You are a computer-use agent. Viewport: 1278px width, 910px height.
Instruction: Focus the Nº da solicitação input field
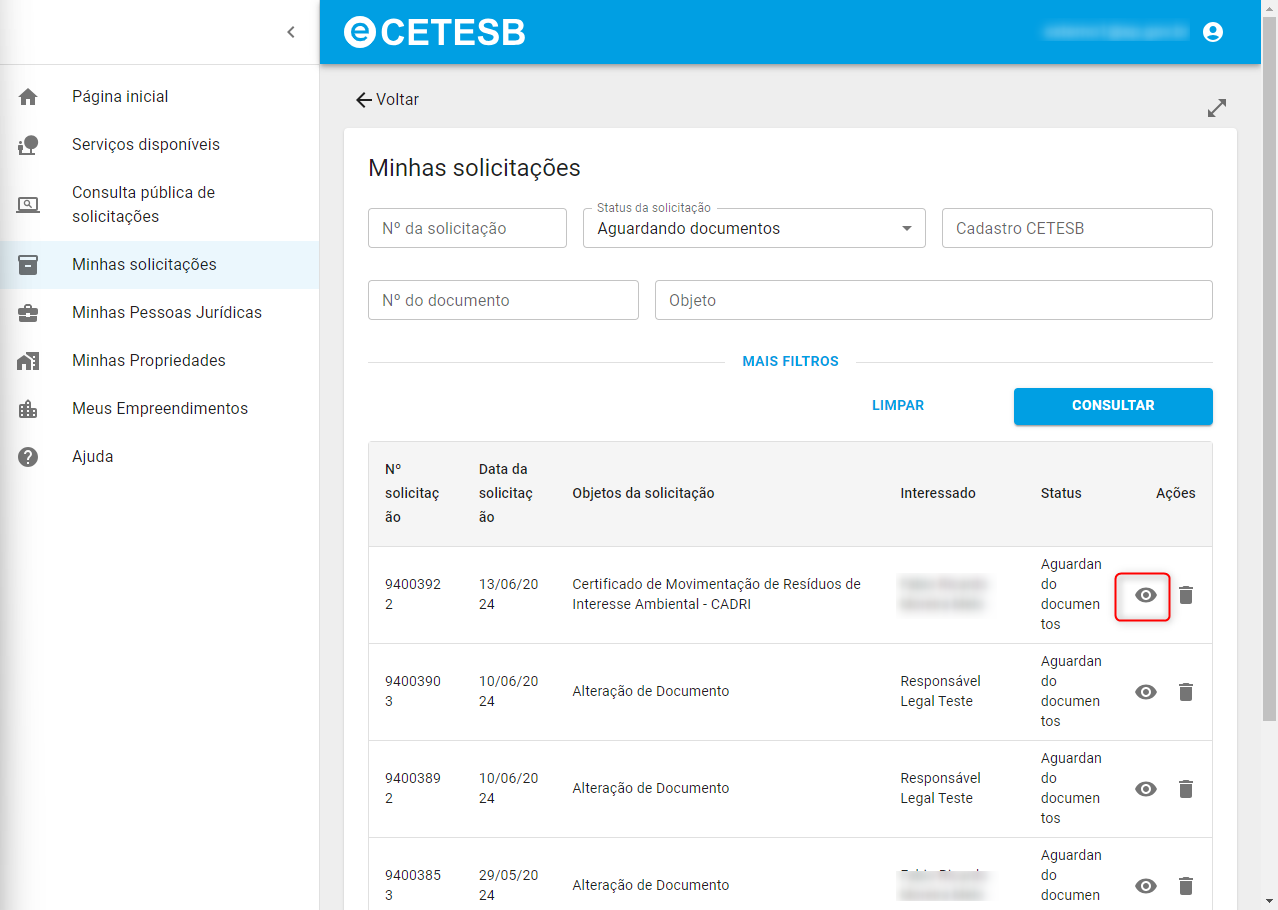(x=467, y=228)
